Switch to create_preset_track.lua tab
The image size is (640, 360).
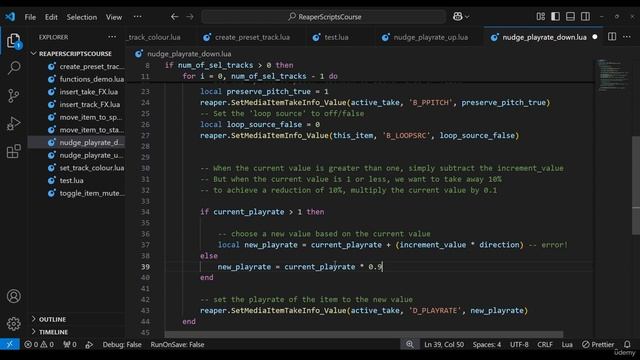click(x=252, y=37)
